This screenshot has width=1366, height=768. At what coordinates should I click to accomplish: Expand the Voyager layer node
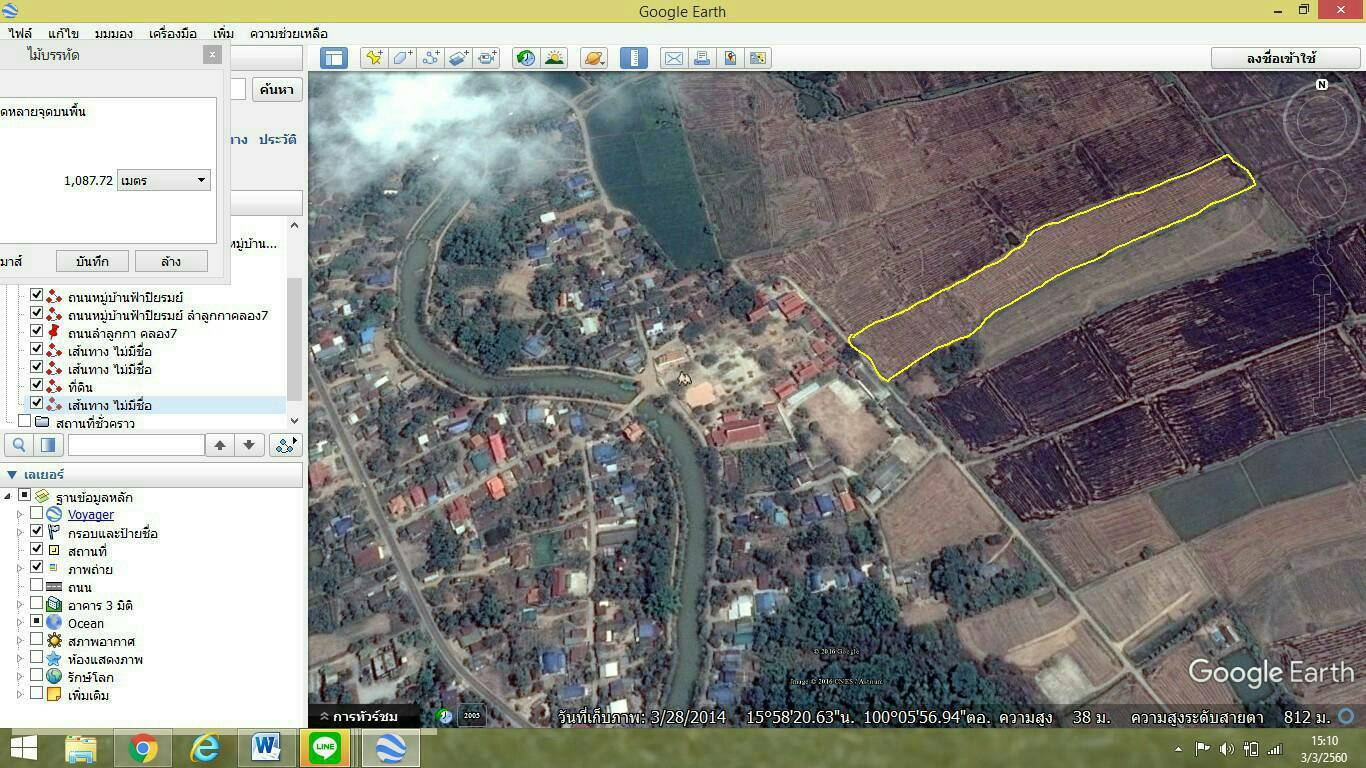20,514
